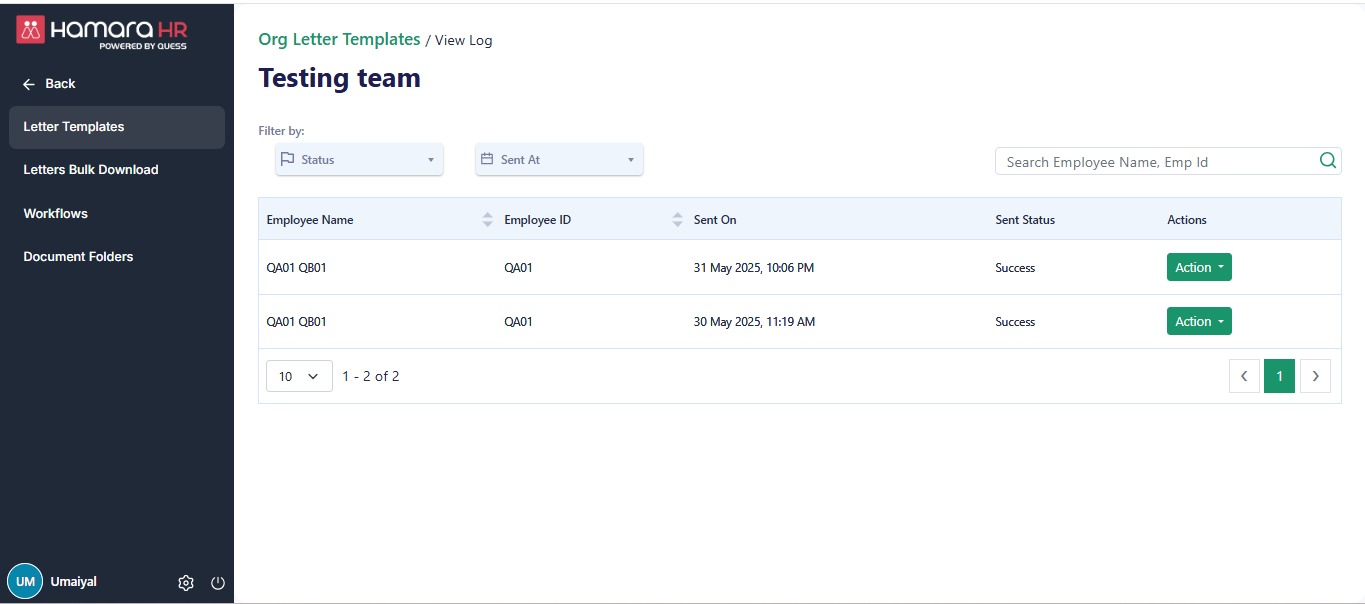Screen dimensions: 1365x604
Task: Navigate to Workflows in sidebar
Action: tap(56, 214)
